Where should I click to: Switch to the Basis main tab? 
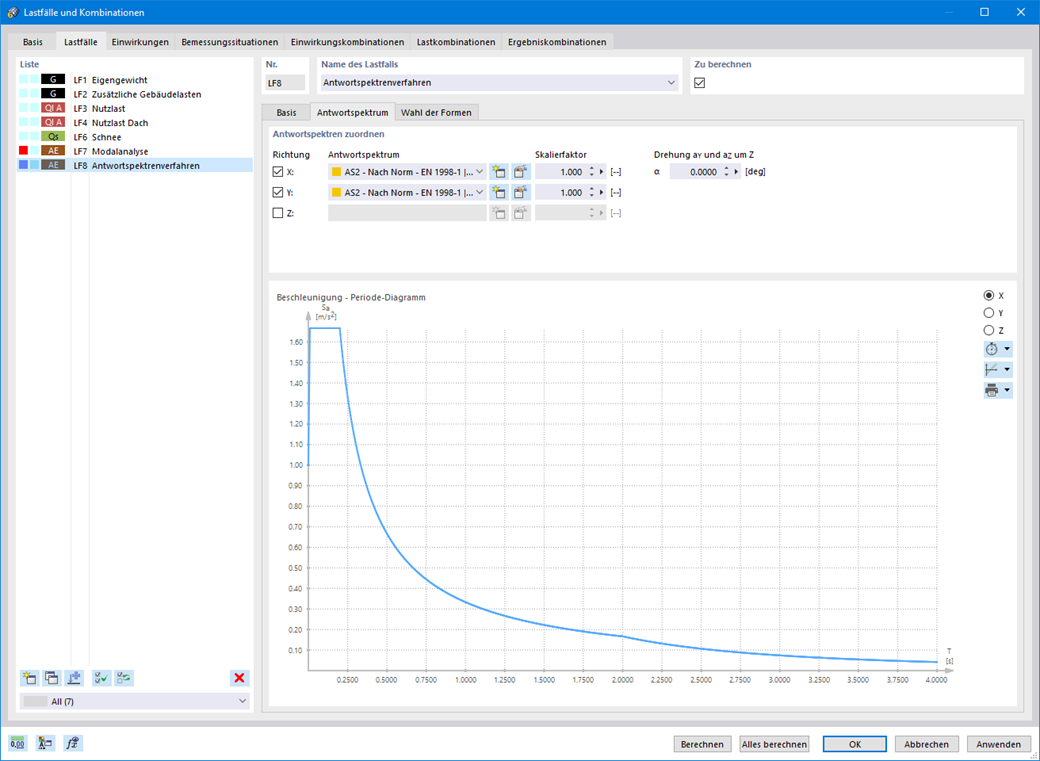coord(32,42)
